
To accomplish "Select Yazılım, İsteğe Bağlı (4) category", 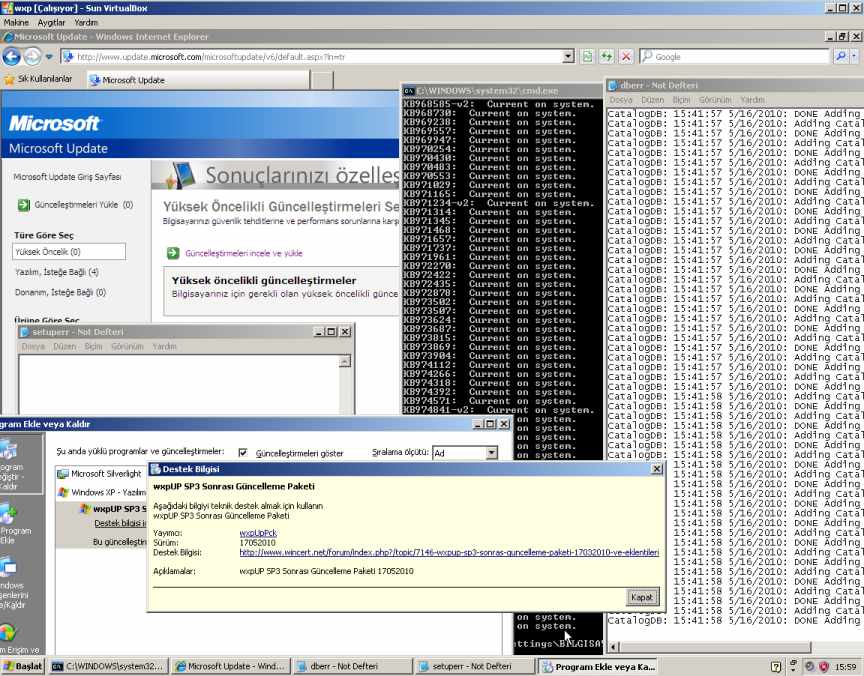I will tap(57, 272).
